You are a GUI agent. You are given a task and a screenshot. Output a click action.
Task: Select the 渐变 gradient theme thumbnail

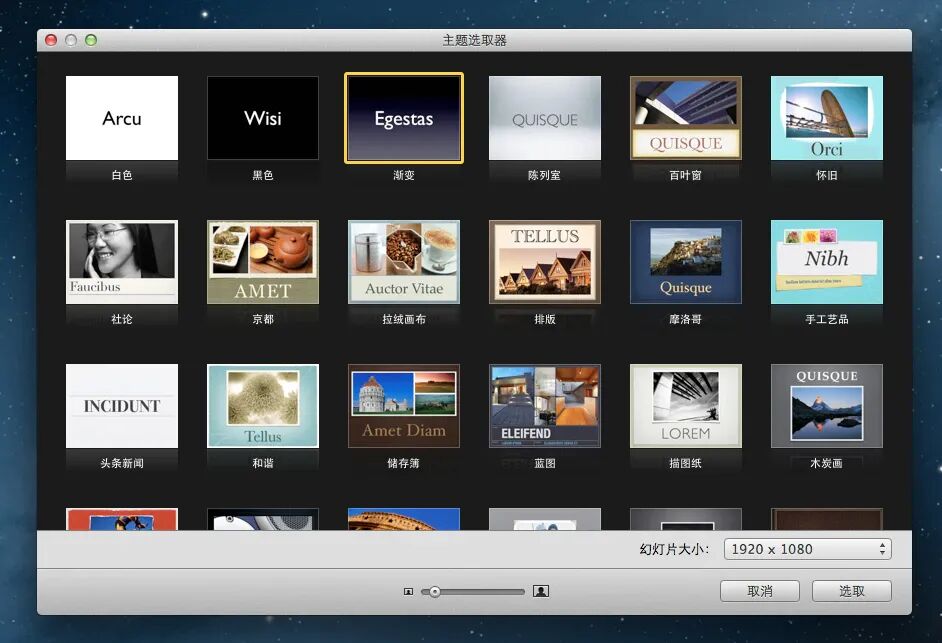point(404,118)
